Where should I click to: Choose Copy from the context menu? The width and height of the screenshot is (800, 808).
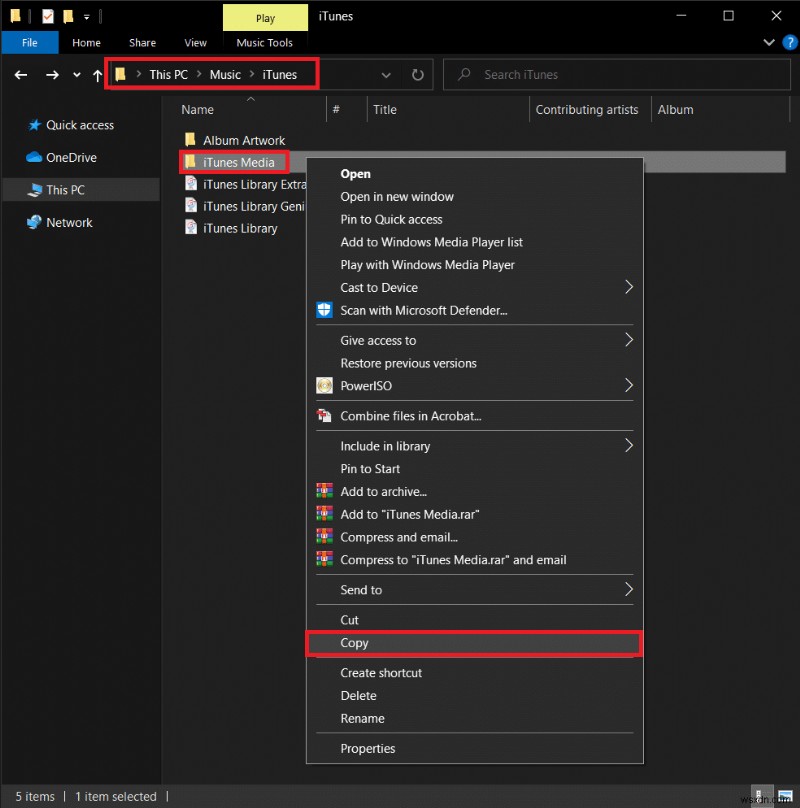355,643
